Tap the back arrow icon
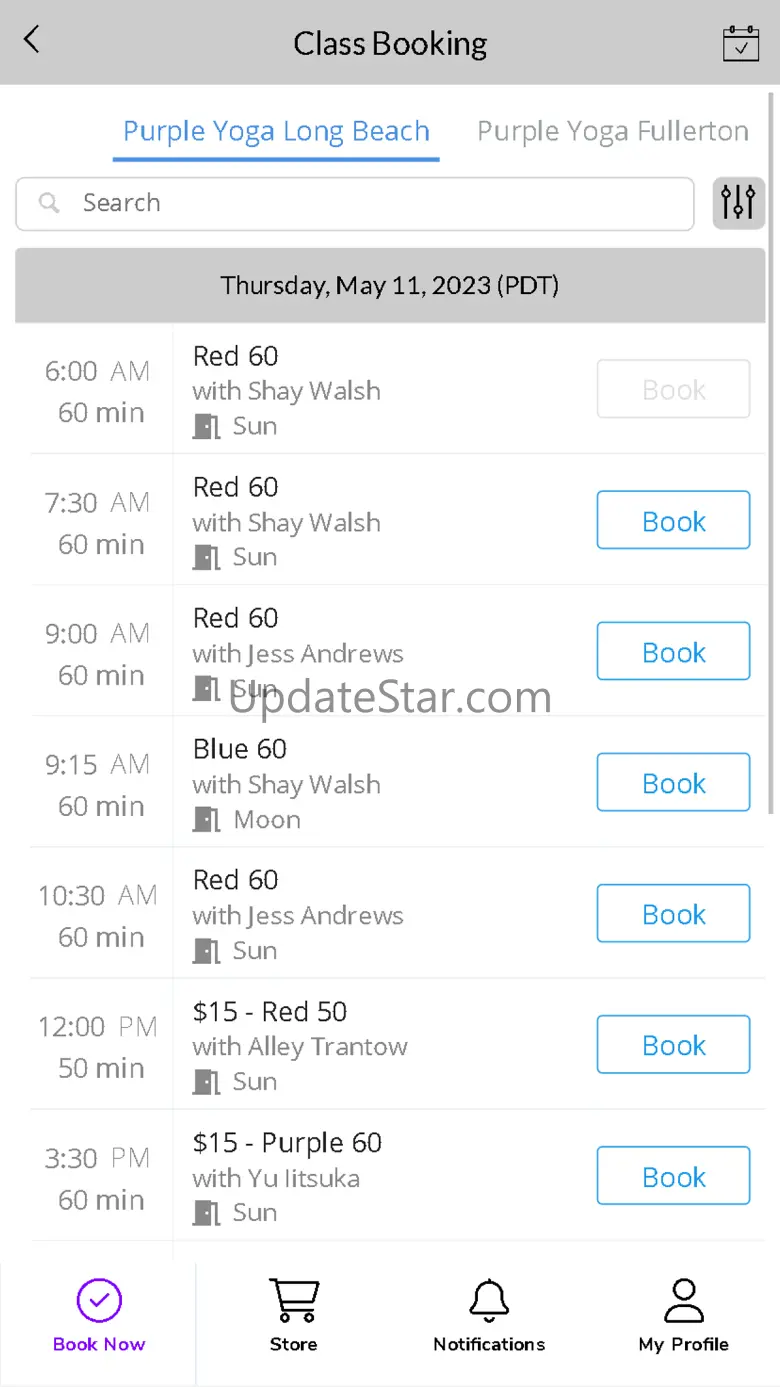The width and height of the screenshot is (780, 1387). point(32,40)
